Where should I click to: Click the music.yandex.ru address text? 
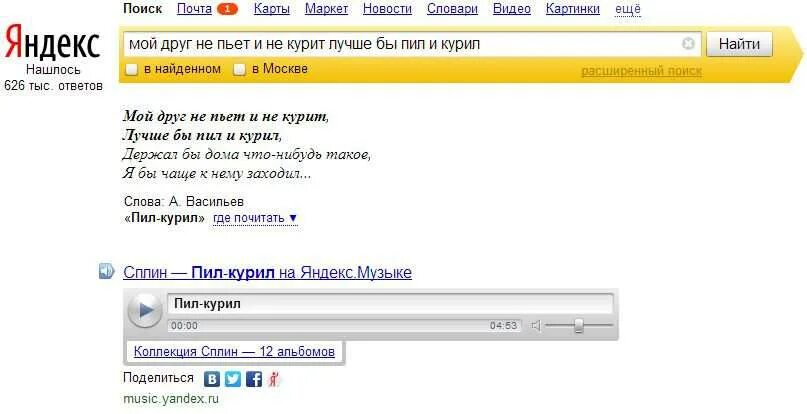(x=171, y=399)
